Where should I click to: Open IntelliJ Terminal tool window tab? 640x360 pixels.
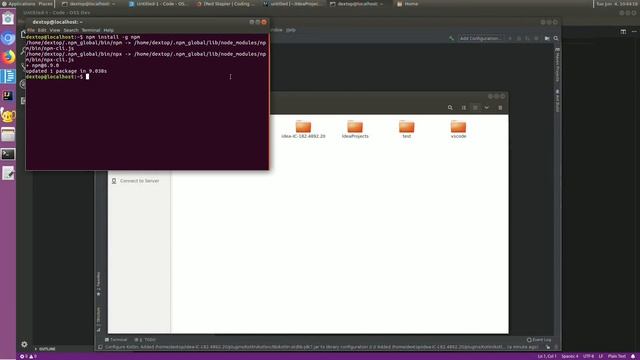pyautogui.click(x=116, y=340)
